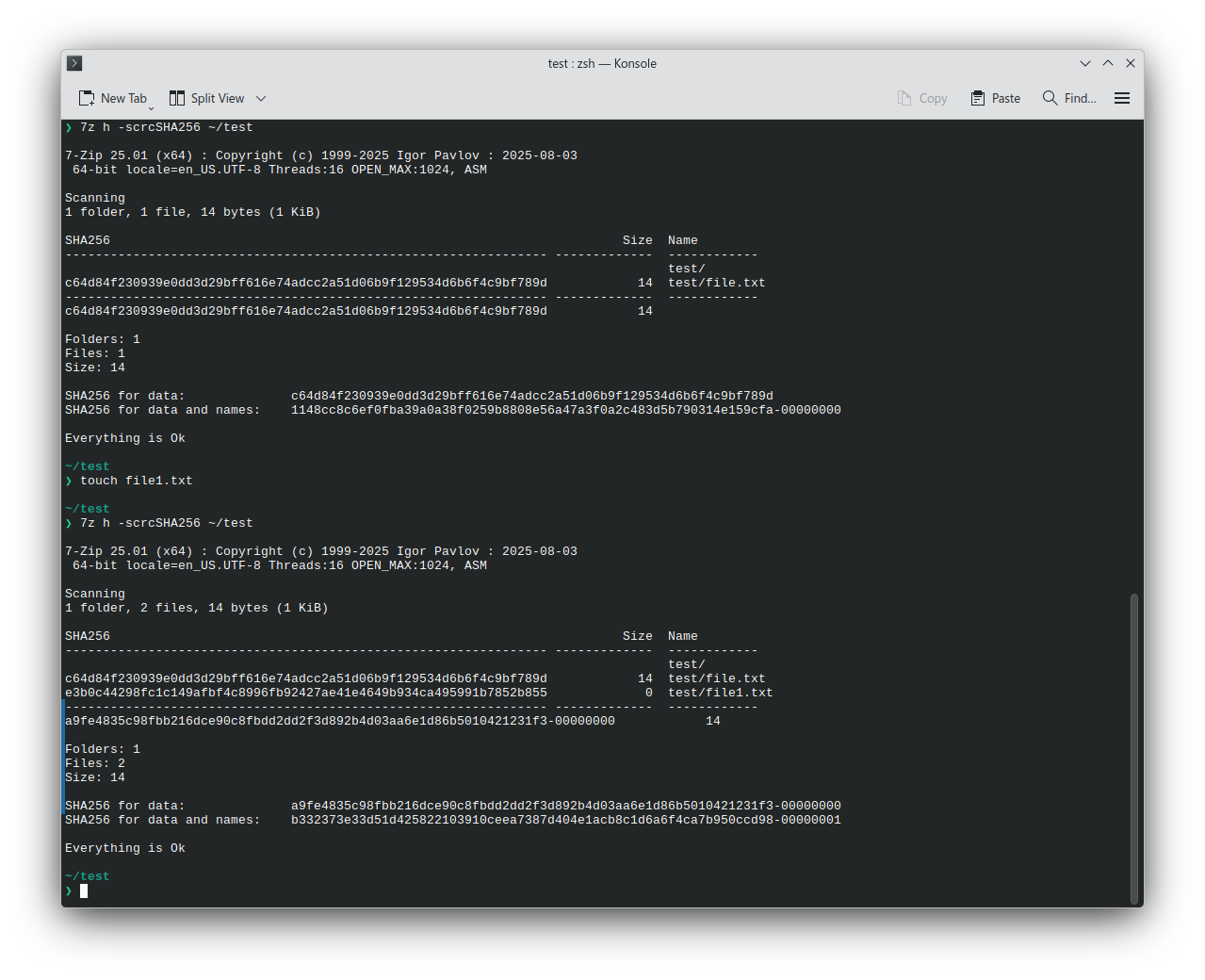
Task: Click hash '1148cc8c6ef0fba39a0a38f0259b...-00000000'
Action: click(x=566, y=410)
